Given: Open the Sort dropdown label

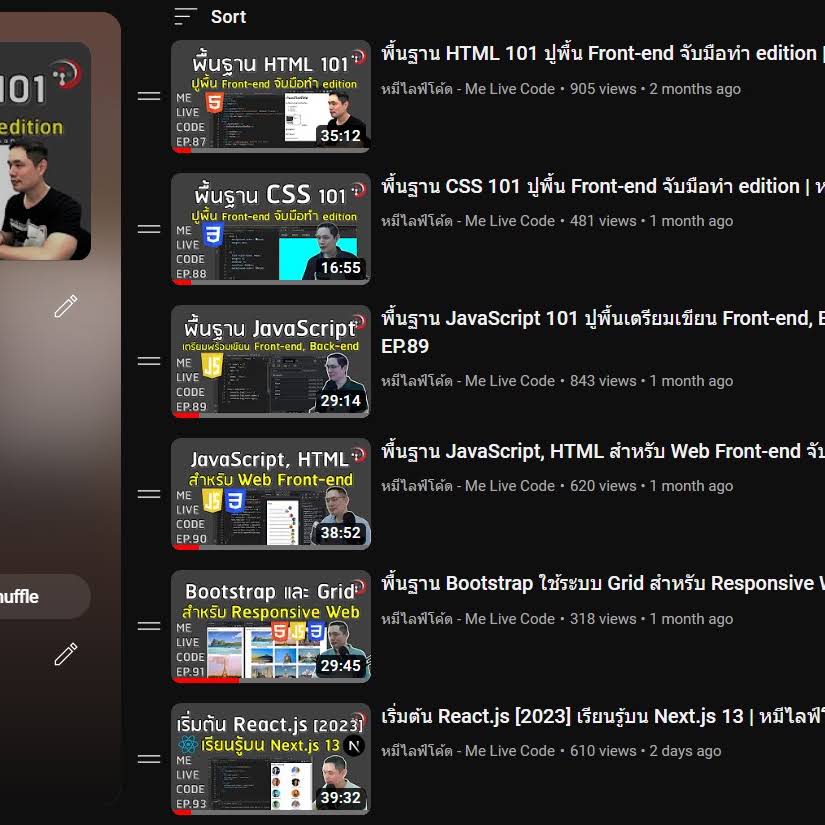Looking at the screenshot, I should [x=228, y=17].
